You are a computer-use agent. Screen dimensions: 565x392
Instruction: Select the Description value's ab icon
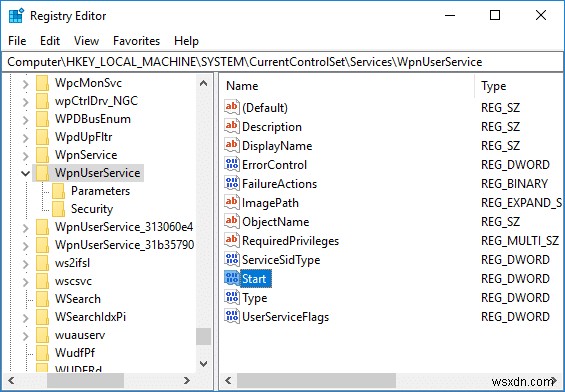click(x=232, y=126)
